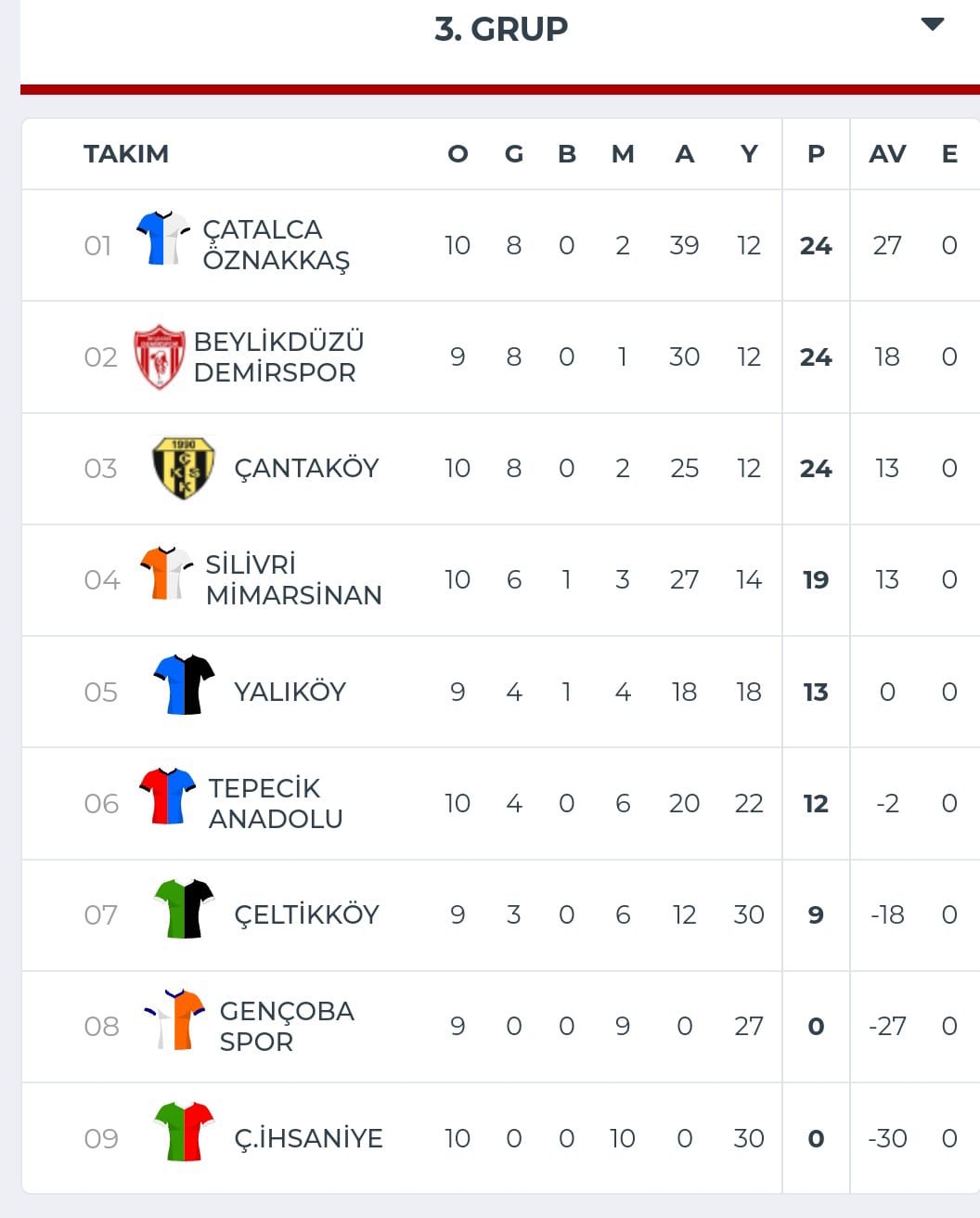Click the AV goal-difference column header
Viewport: 980px width, 1218px height.
pyautogui.click(x=887, y=154)
